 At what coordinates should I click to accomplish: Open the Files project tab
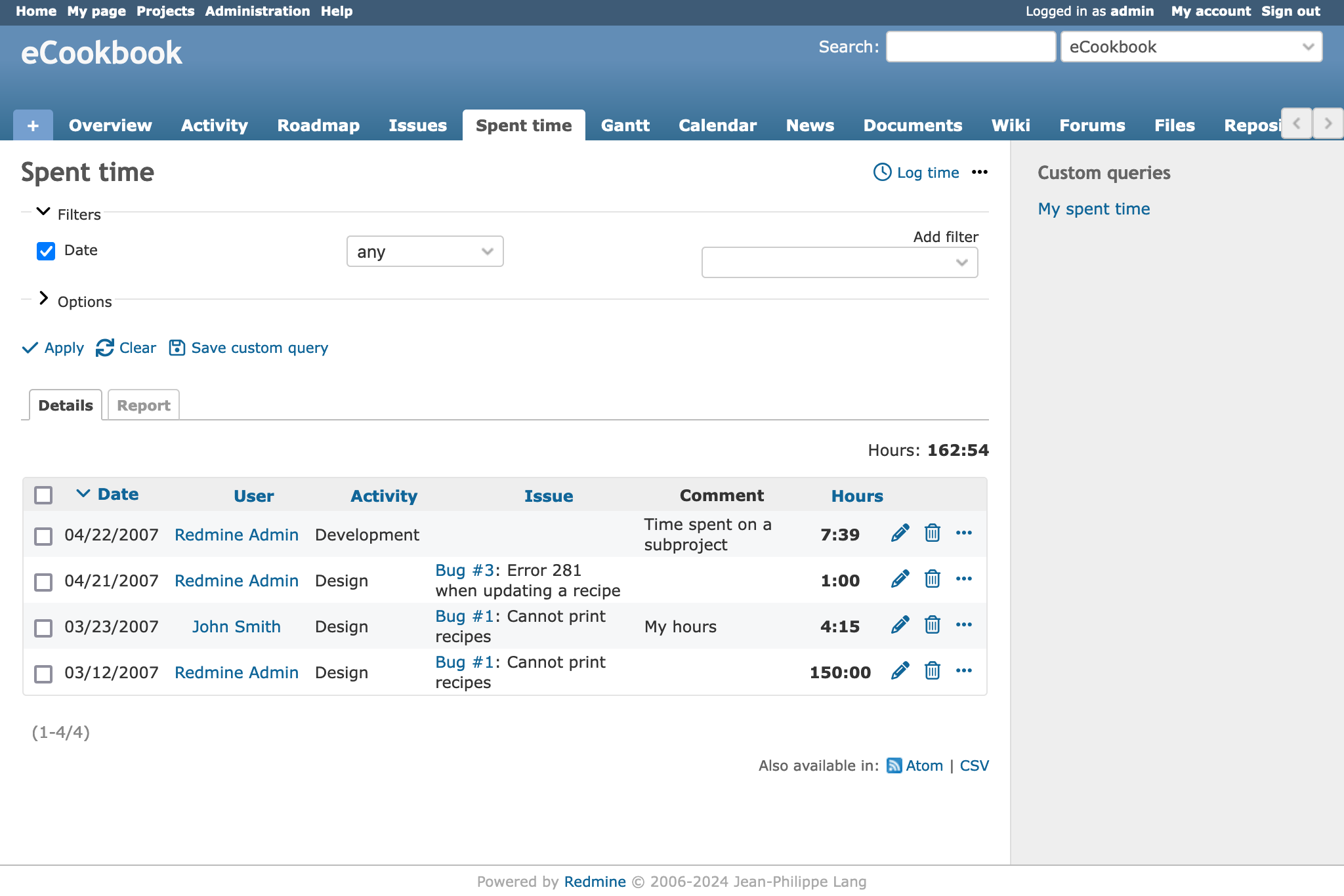[1174, 125]
